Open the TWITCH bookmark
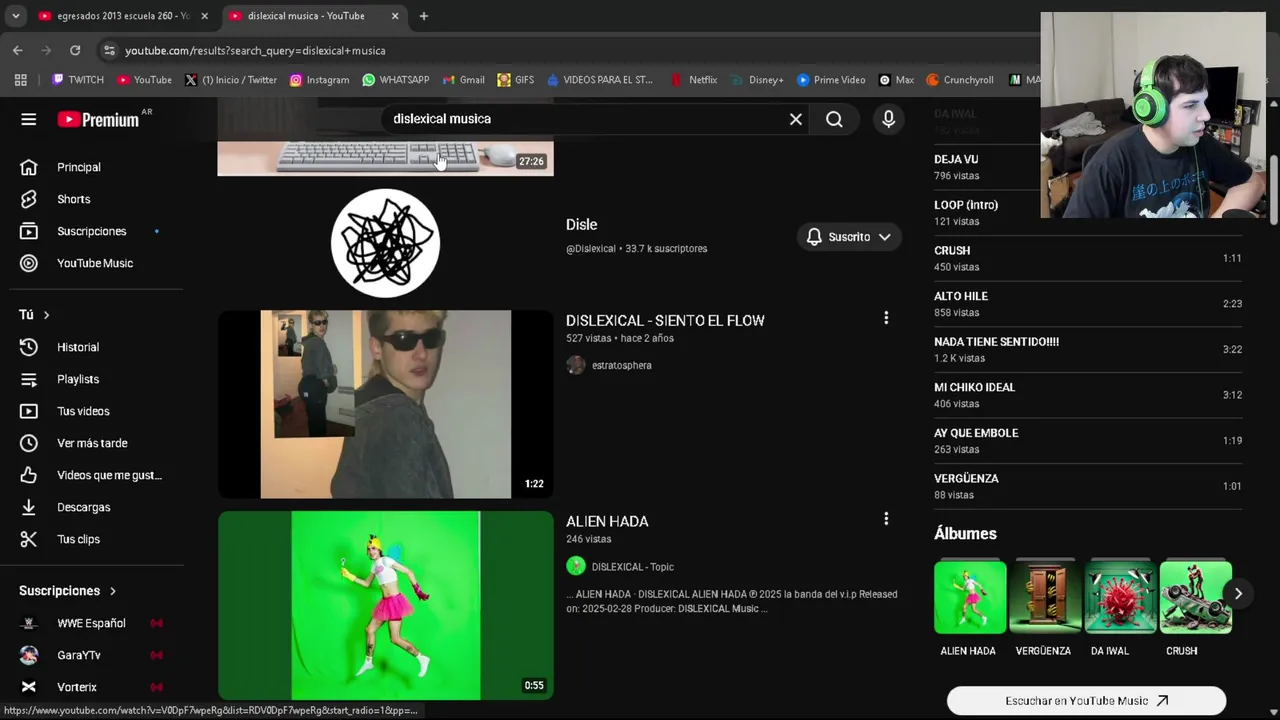 [x=78, y=80]
